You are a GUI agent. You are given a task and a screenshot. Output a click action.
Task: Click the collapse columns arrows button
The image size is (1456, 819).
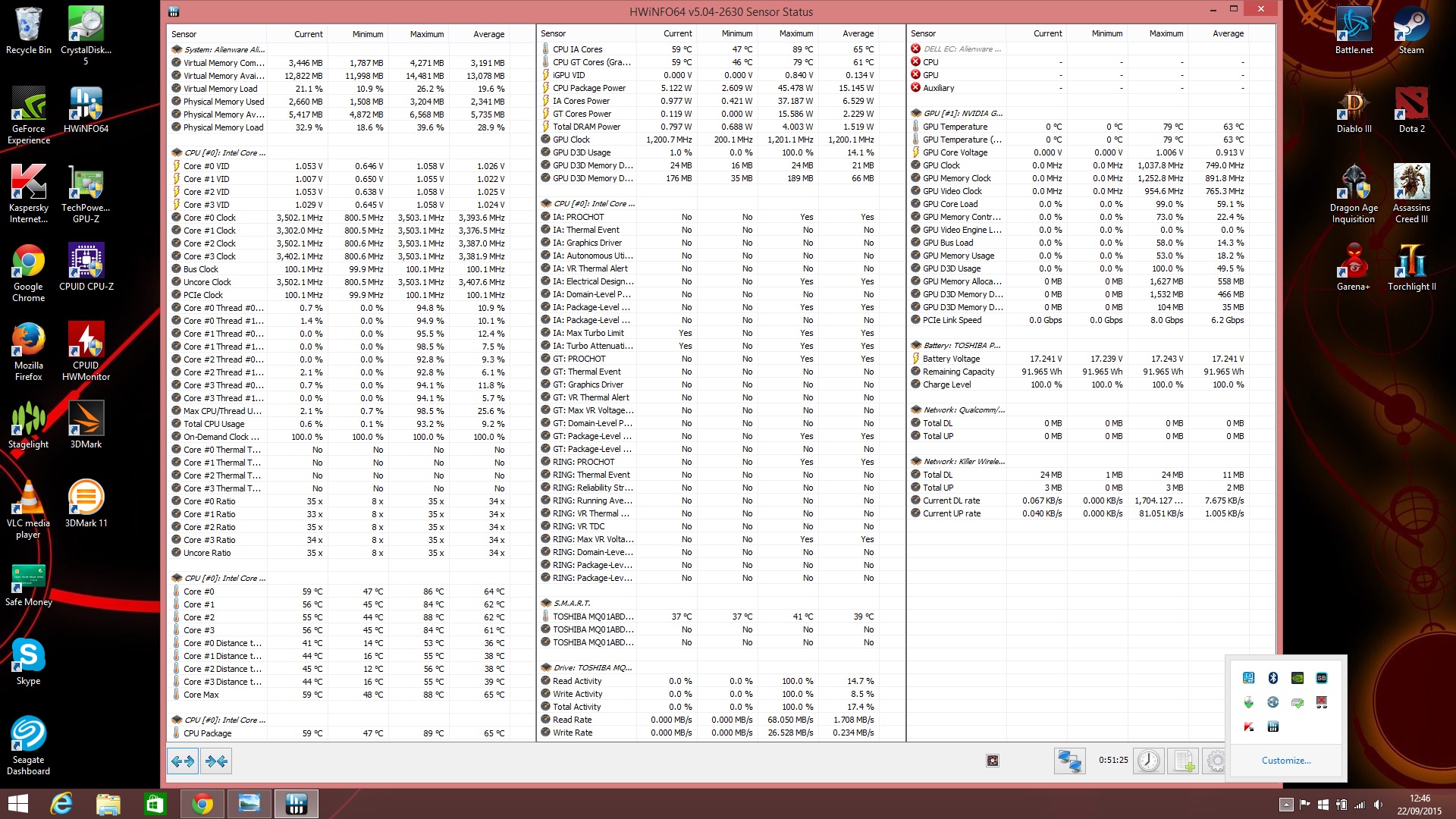point(216,761)
